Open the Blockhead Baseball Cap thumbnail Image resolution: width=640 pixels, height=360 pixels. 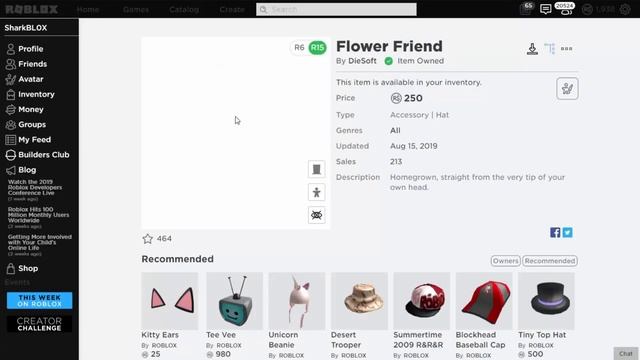[x=484, y=301]
